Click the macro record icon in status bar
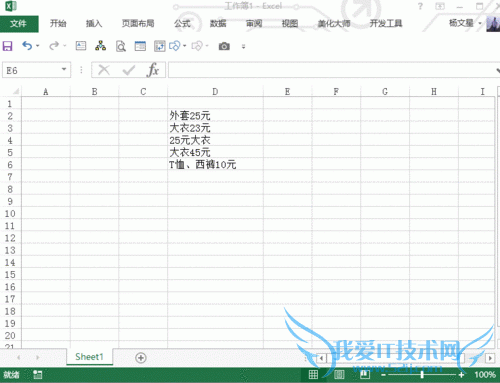This screenshot has height=383, width=500. (x=38, y=375)
